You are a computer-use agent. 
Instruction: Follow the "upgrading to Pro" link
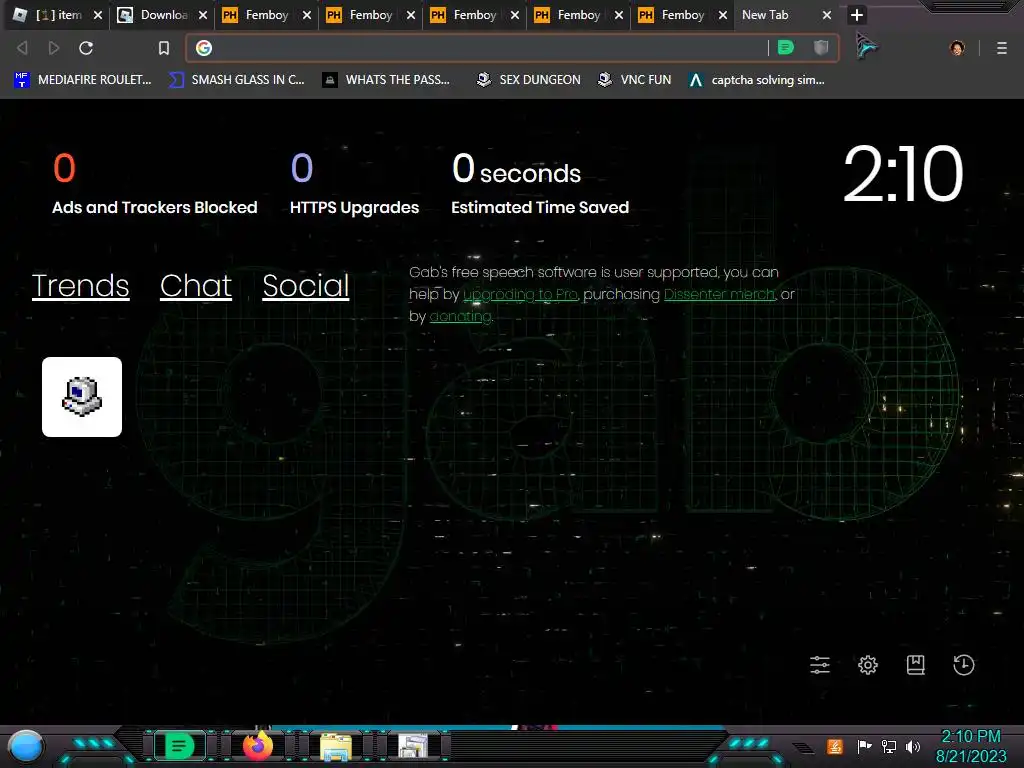[520, 295]
